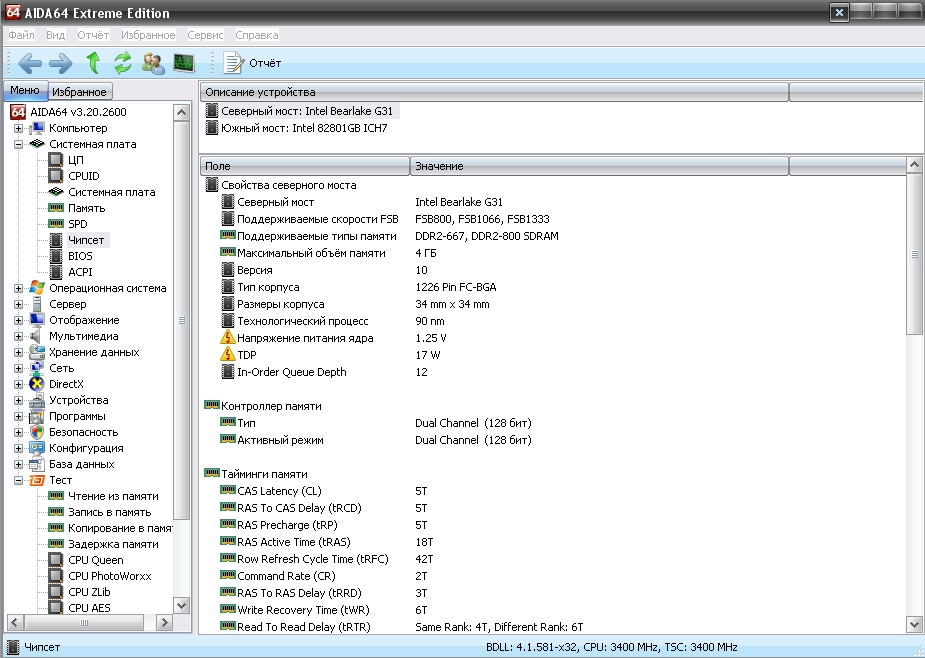Go forward with the right arrow icon
This screenshot has width=925, height=658.
pos(61,63)
